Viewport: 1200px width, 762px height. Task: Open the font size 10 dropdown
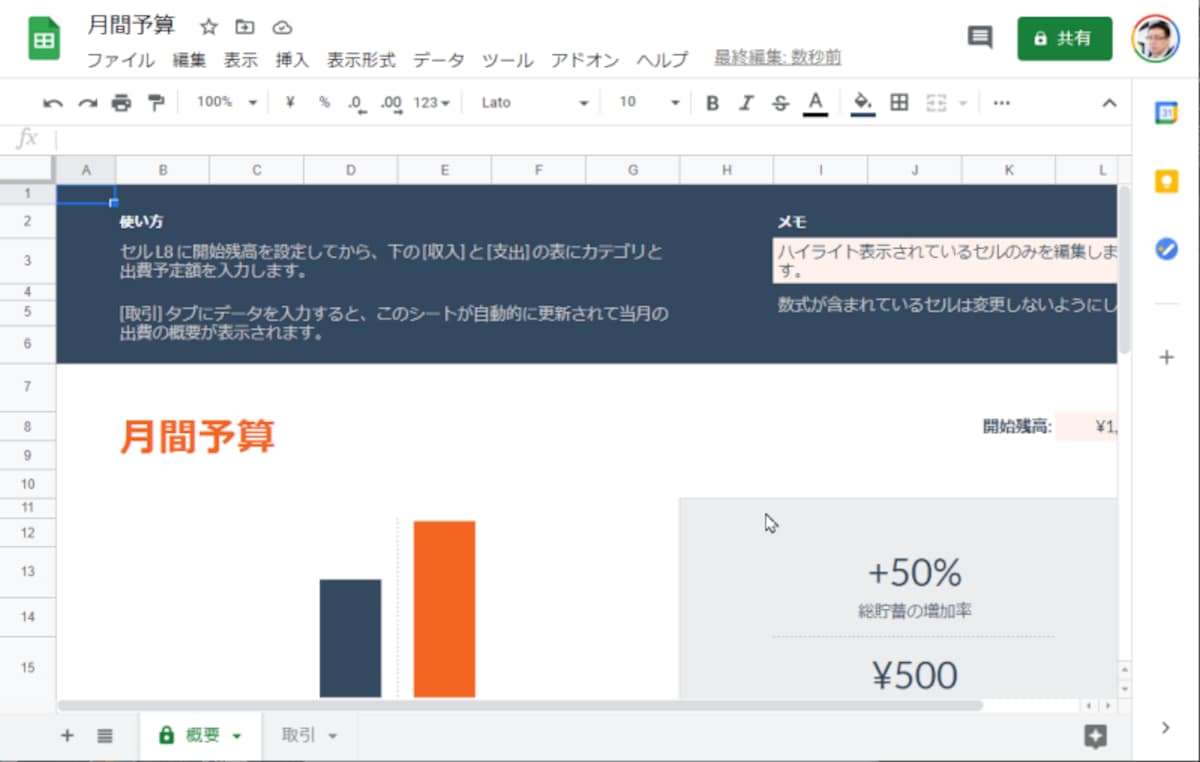tap(649, 102)
